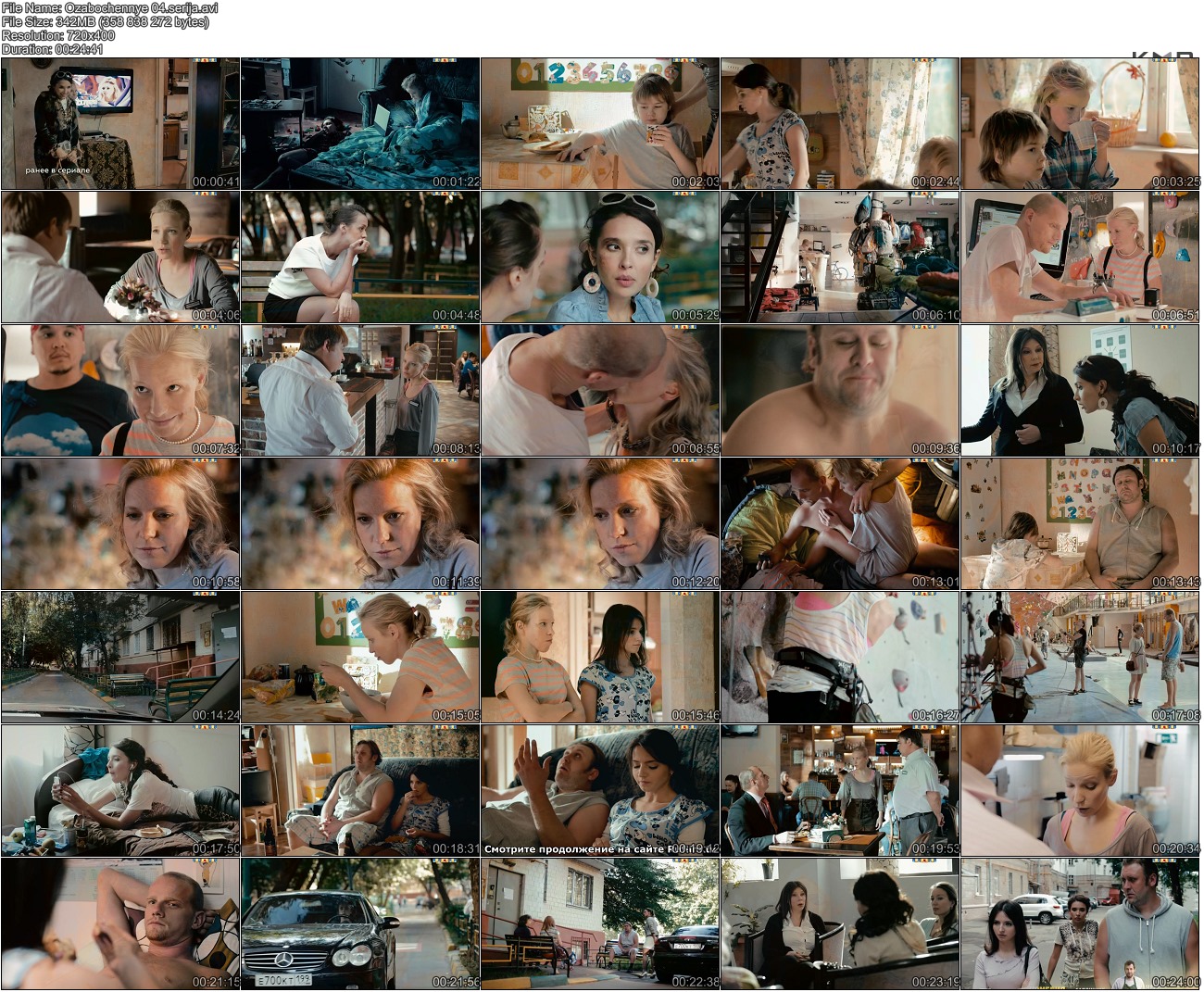Click the File Size 342MB header line

[x=105, y=22]
